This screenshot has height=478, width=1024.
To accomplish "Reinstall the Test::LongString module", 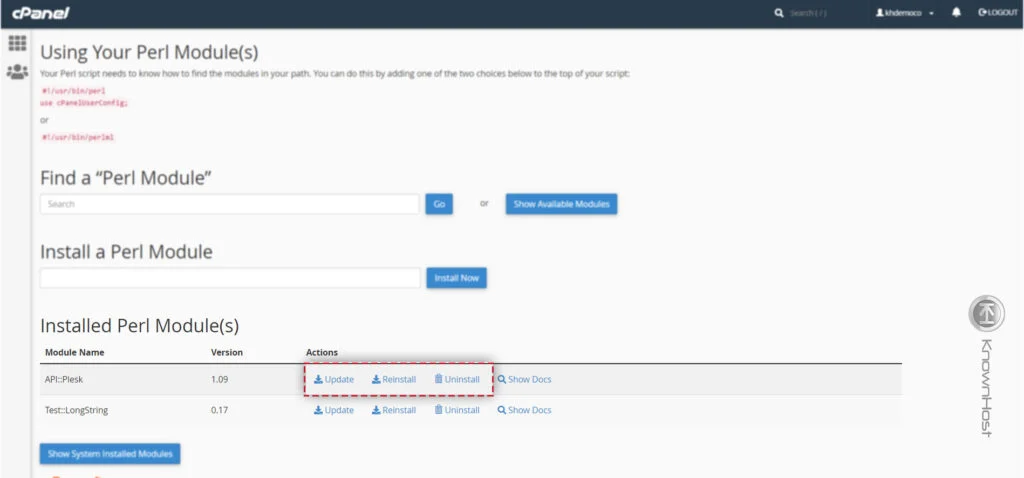I will (x=394, y=410).
